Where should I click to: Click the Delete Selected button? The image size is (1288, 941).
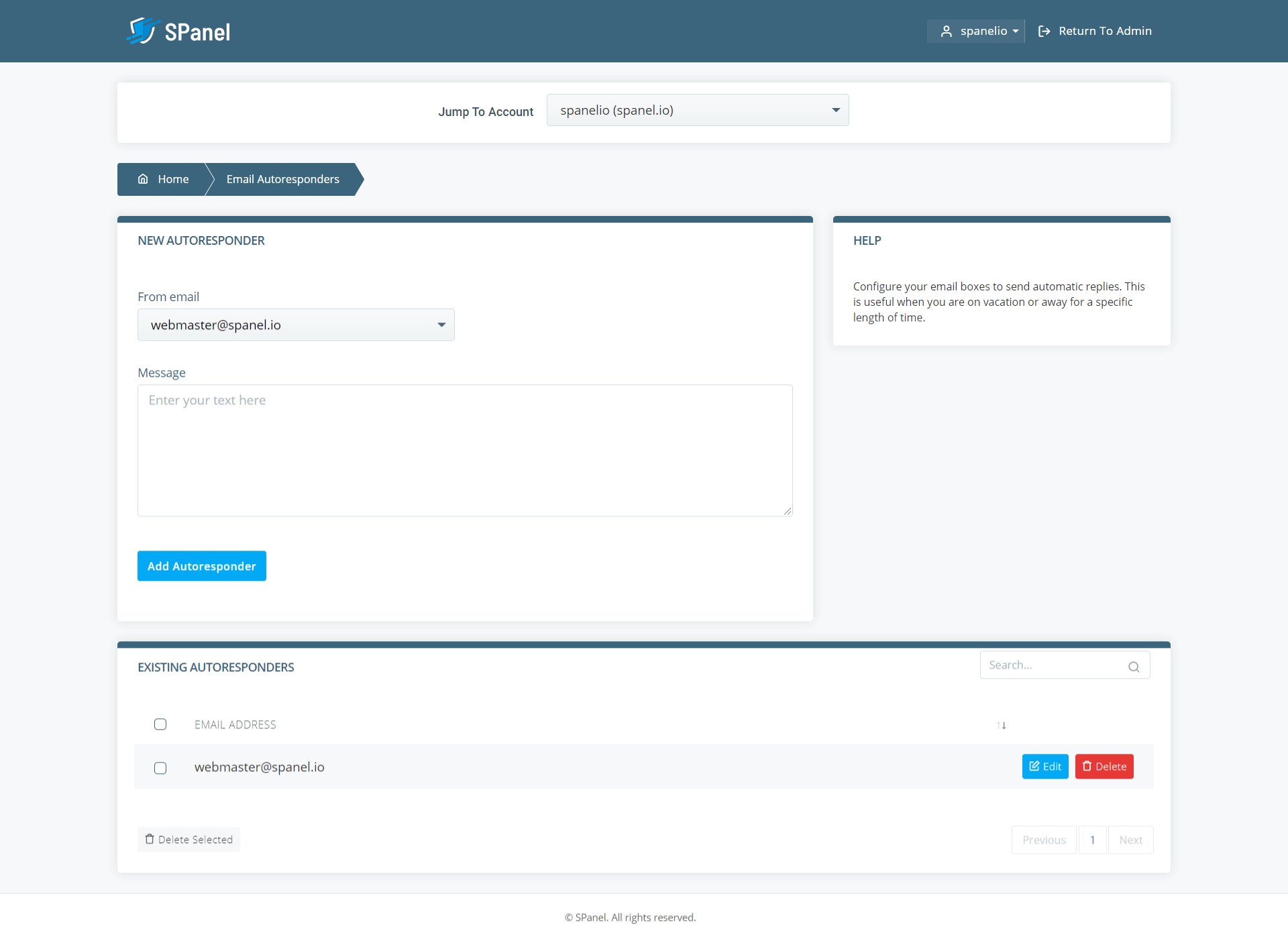click(189, 840)
